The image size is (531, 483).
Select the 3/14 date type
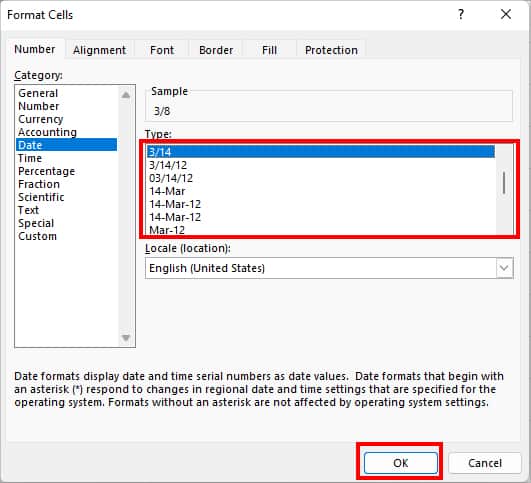pos(321,152)
